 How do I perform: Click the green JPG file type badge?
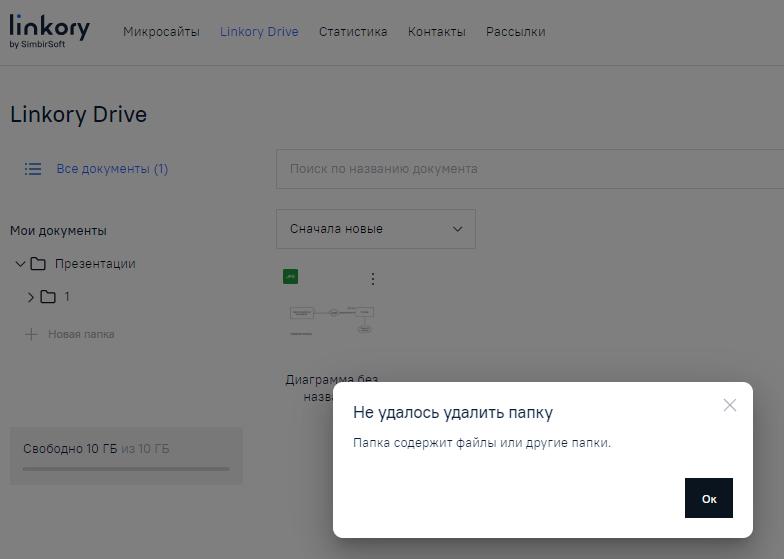click(x=290, y=276)
